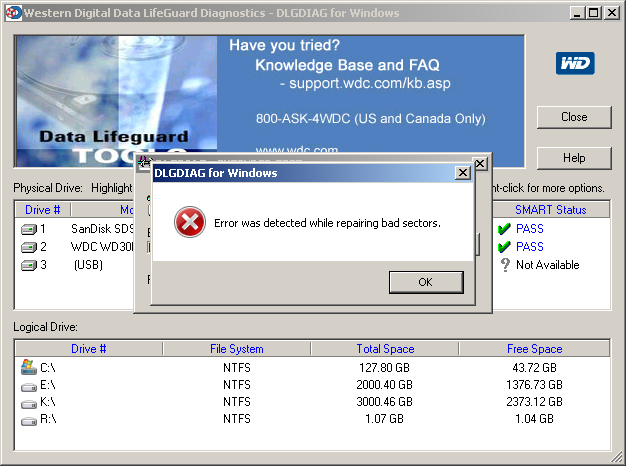Click the PASS status of drive 1
Image resolution: width=626 pixels, height=466 pixels.
(530, 229)
